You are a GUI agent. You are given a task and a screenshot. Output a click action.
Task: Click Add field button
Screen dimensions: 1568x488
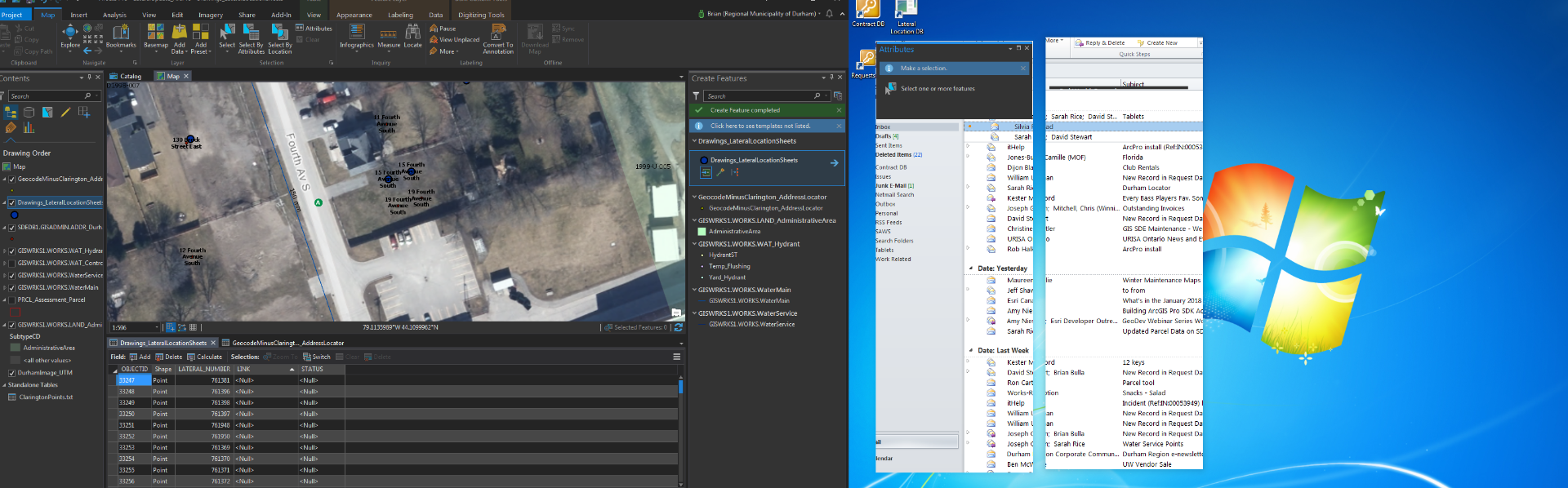140,357
